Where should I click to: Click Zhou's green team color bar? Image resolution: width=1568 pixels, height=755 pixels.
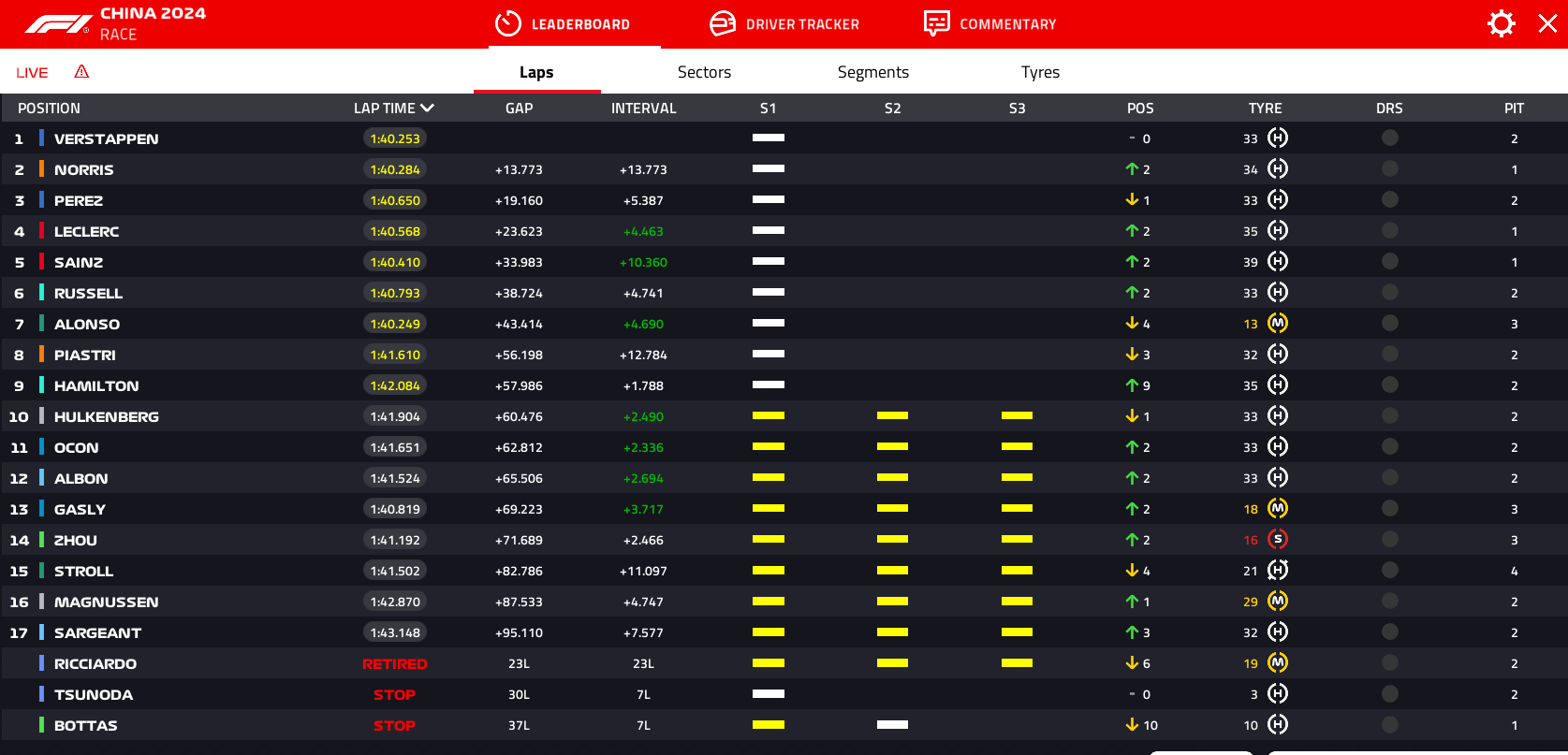tap(41, 540)
